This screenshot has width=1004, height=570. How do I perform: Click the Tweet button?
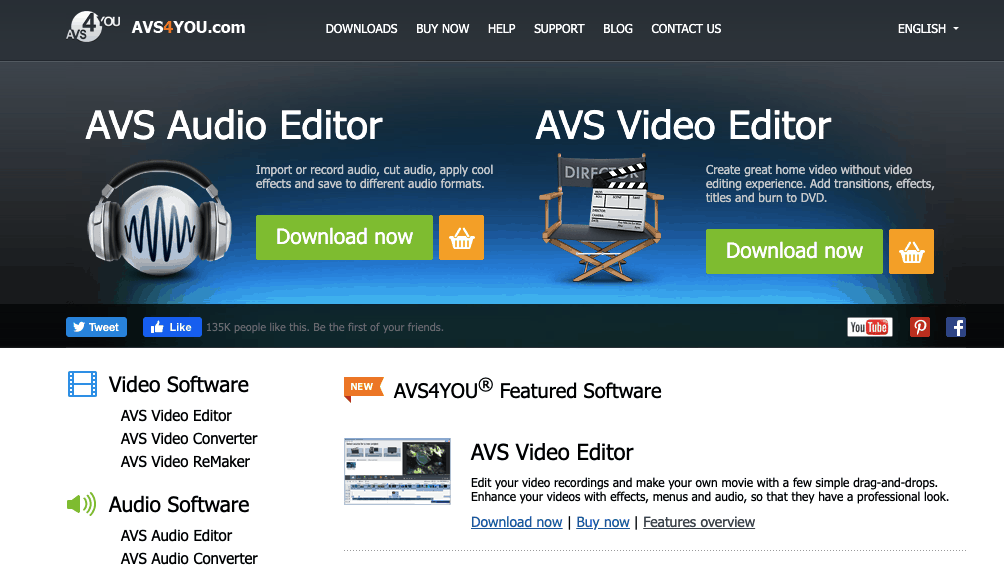pos(96,327)
